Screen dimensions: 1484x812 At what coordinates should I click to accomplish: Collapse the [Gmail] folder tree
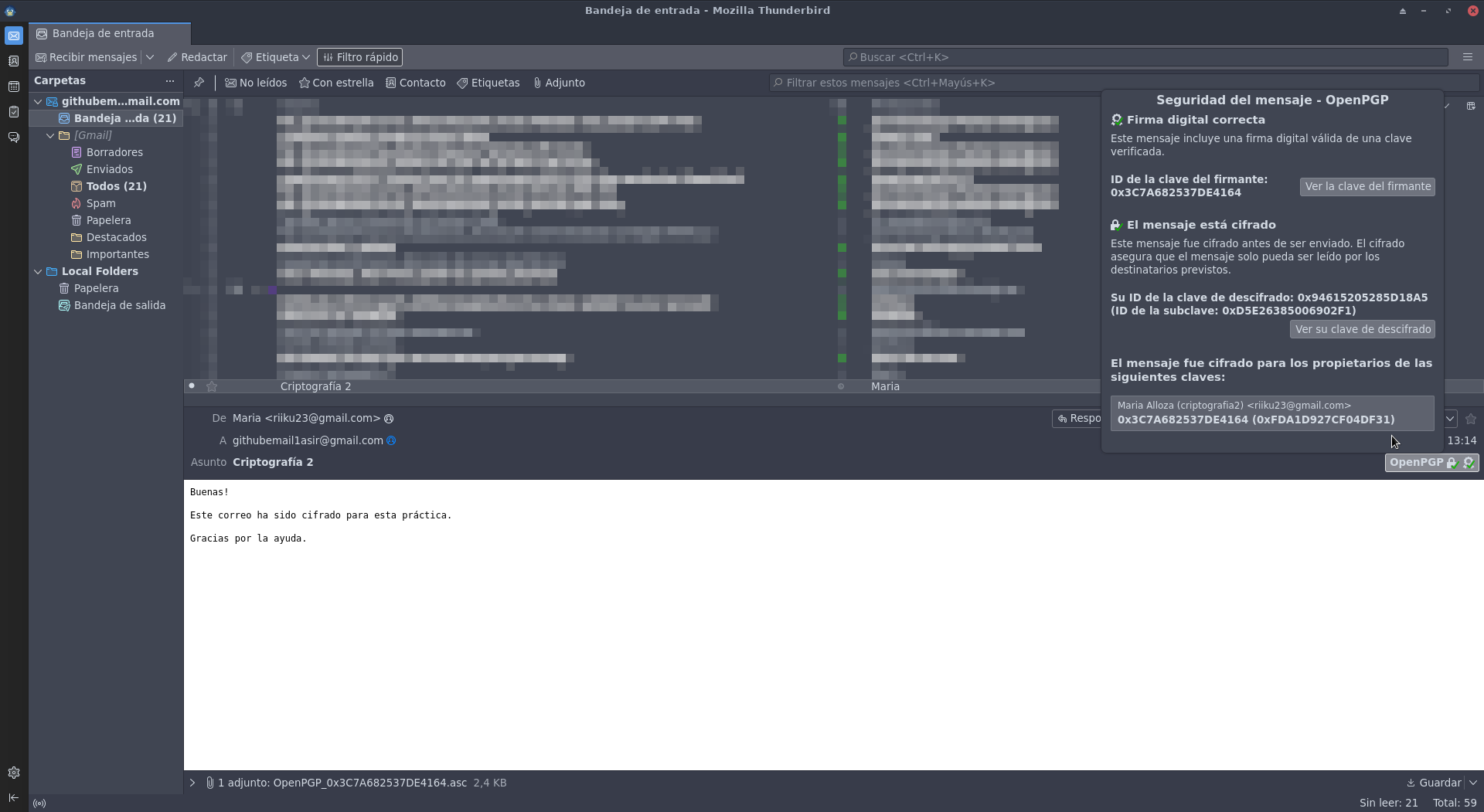coord(50,135)
